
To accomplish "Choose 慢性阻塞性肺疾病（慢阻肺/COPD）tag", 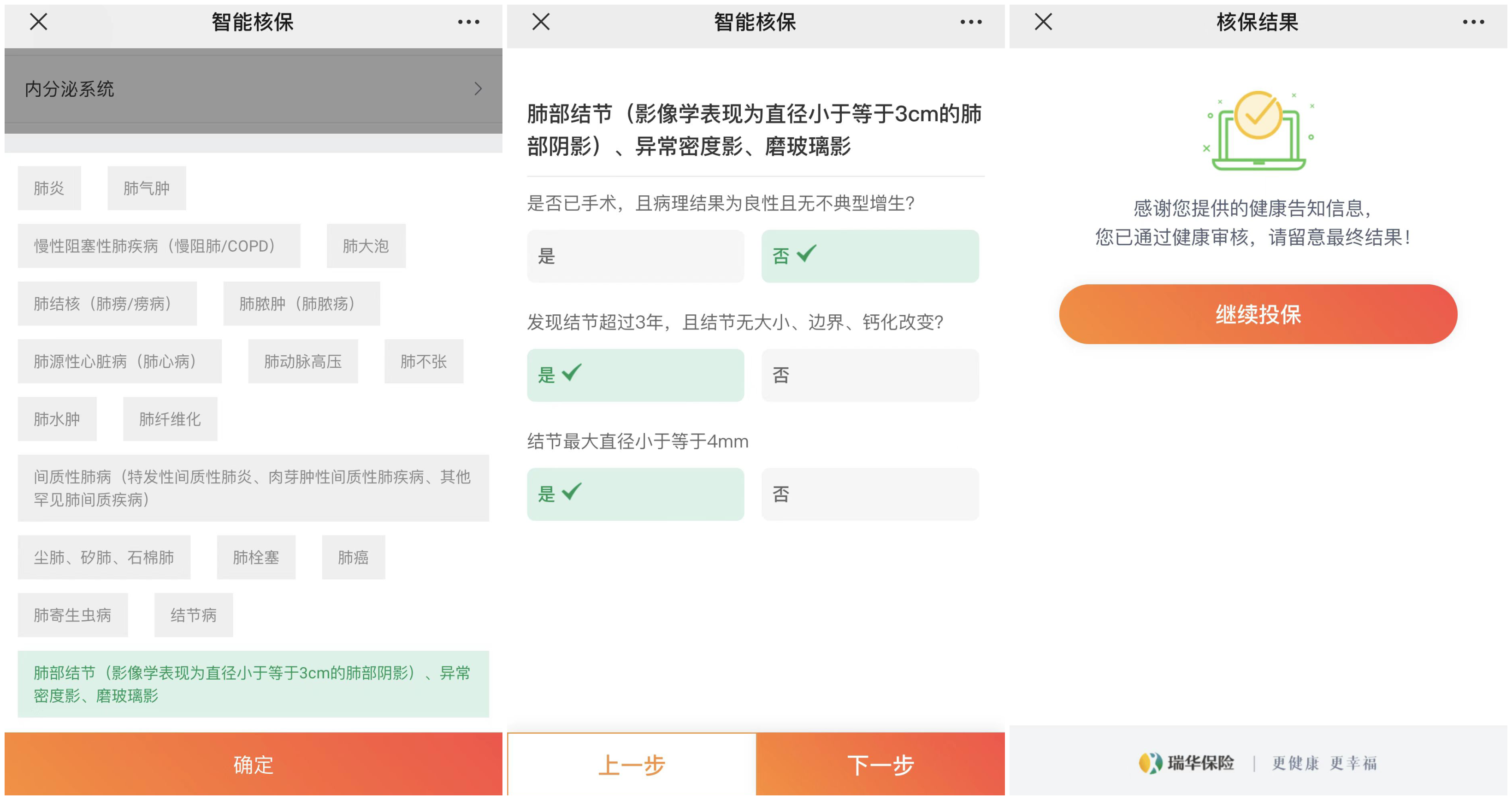I will click(159, 246).
